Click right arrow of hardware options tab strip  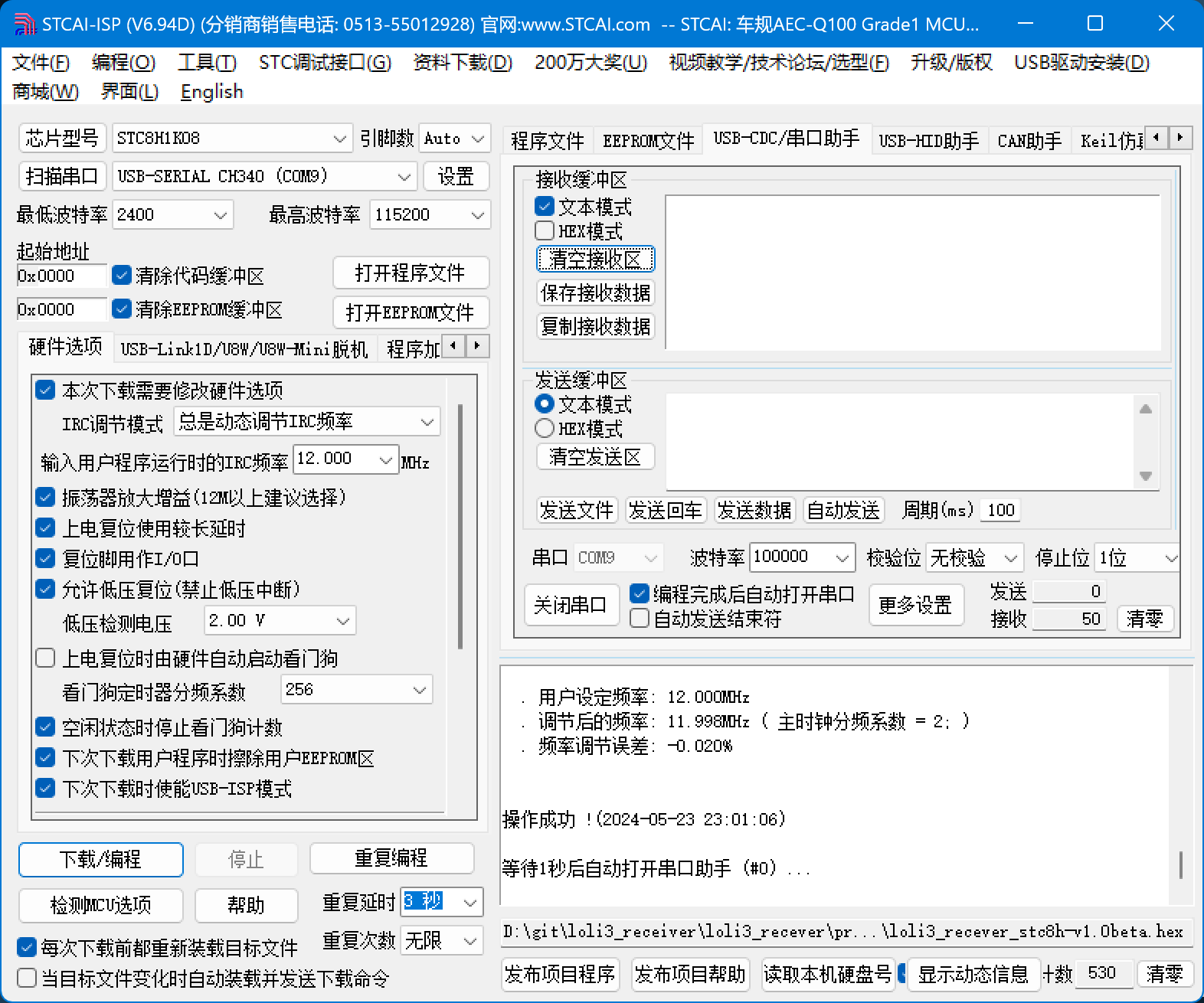coord(478,346)
